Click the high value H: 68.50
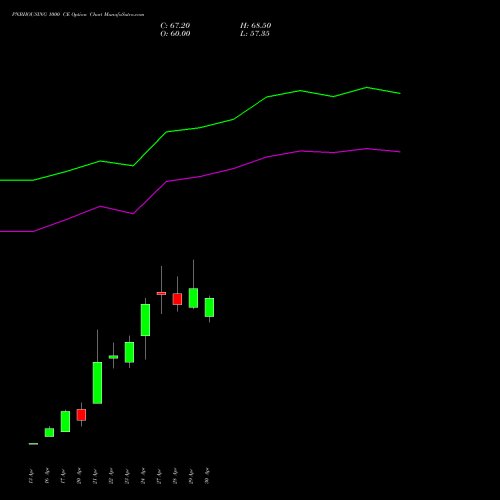The height and width of the screenshot is (500, 500). [256, 26]
